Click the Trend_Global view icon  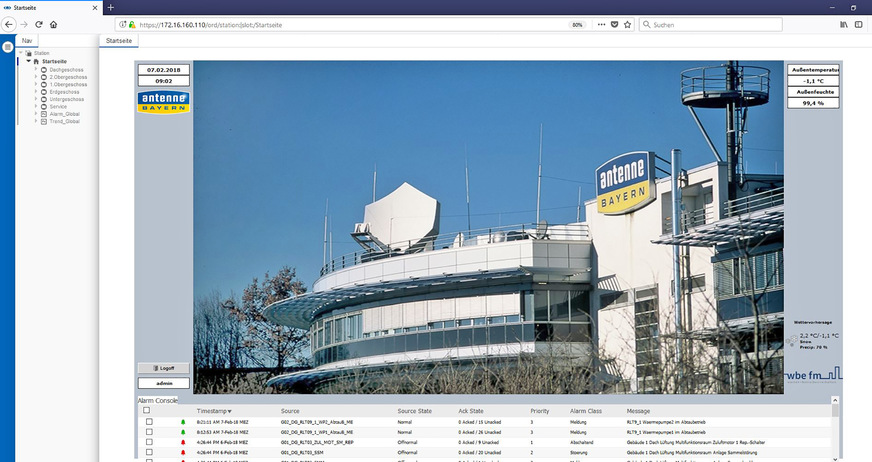(44, 121)
